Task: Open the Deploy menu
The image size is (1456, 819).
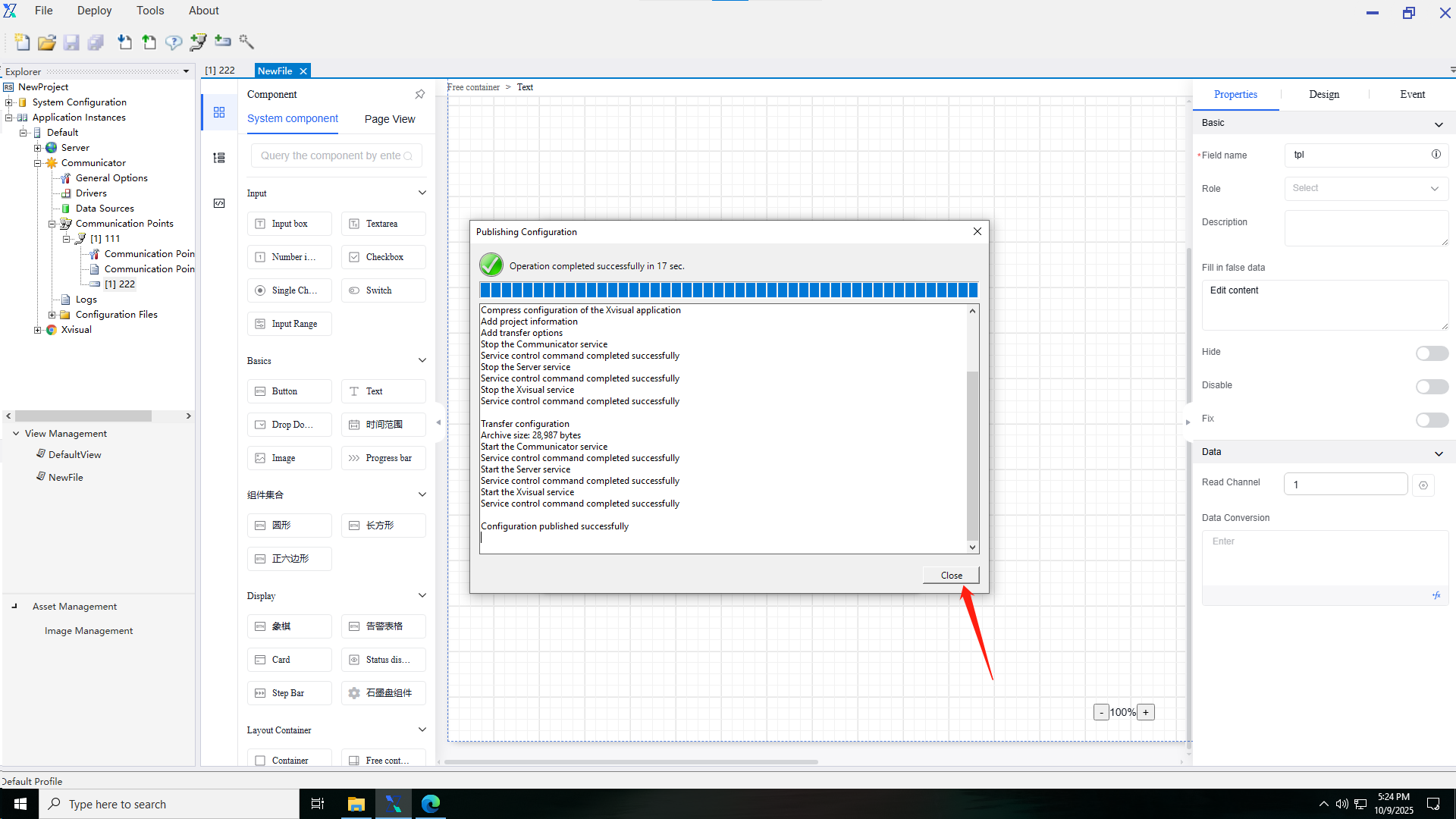Action: click(x=94, y=11)
